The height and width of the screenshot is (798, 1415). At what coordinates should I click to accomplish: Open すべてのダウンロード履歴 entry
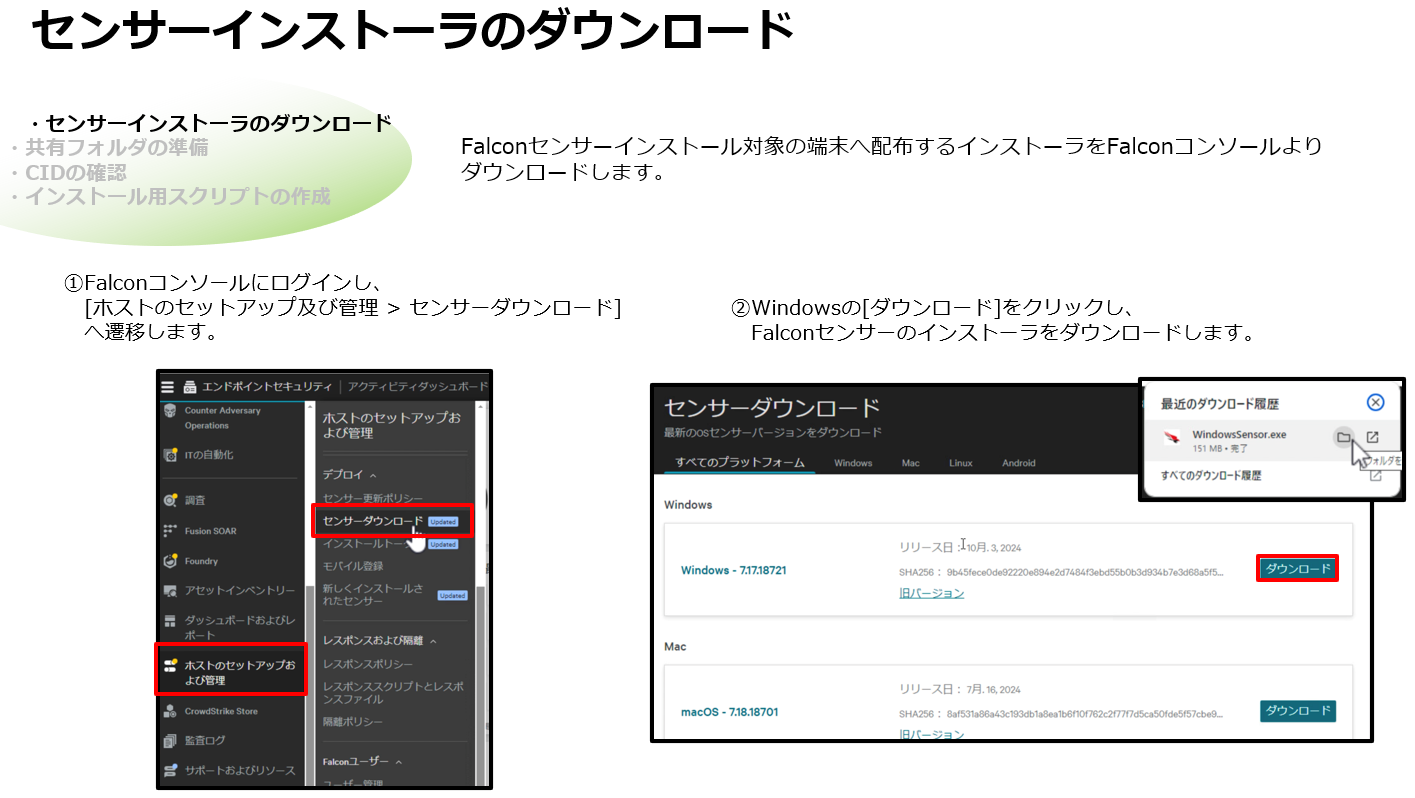tap(1211, 475)
